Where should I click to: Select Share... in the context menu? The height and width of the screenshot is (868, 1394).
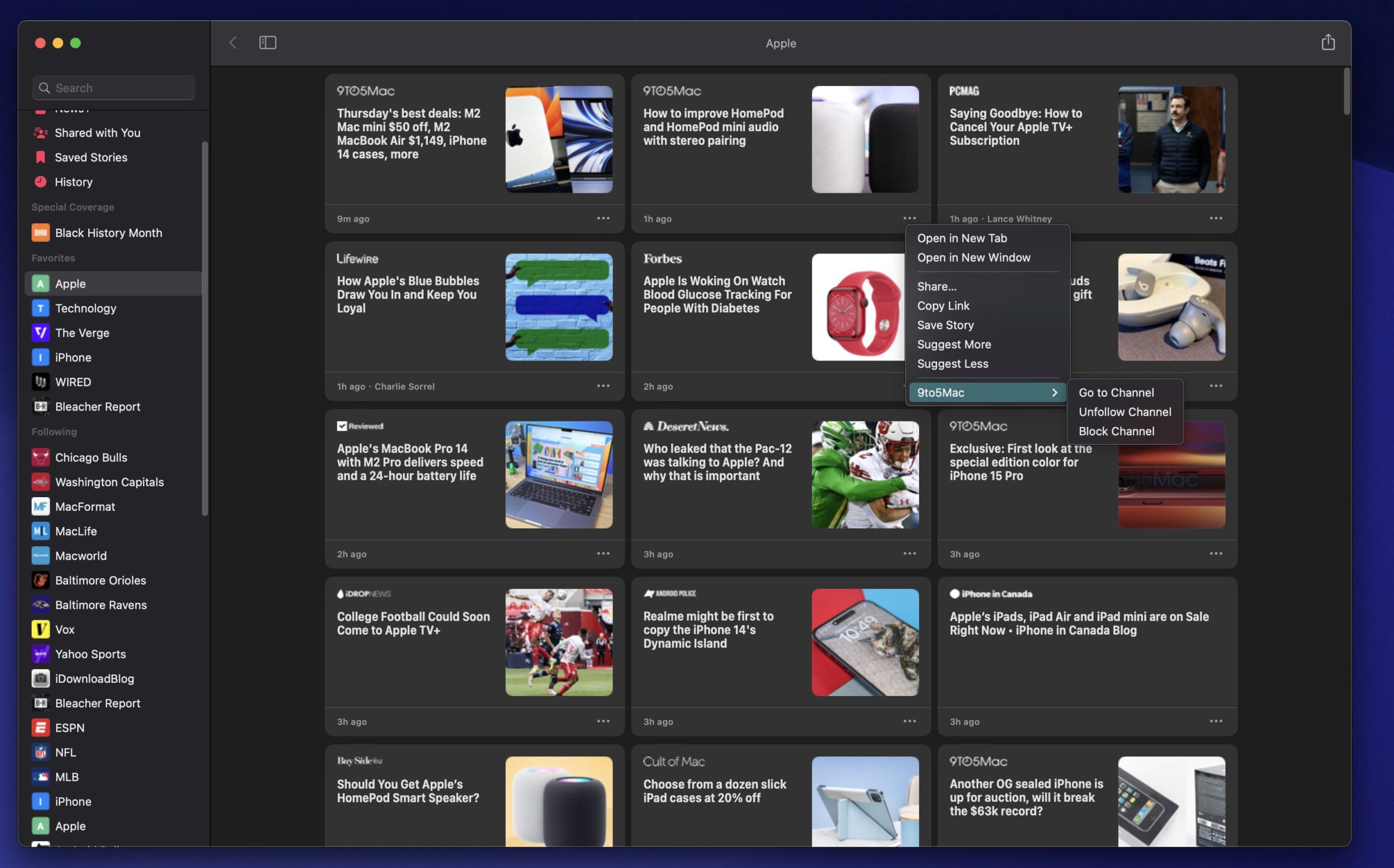tap(987, 286)
